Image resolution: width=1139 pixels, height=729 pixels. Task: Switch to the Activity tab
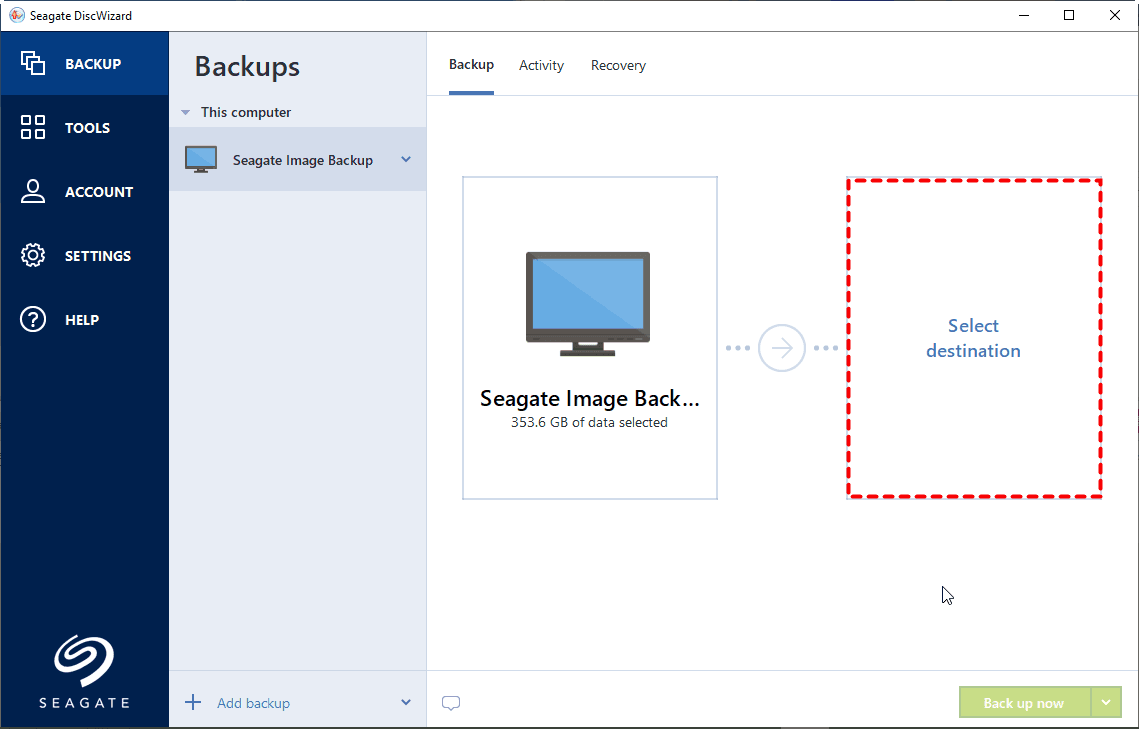(x=541, y=65)
